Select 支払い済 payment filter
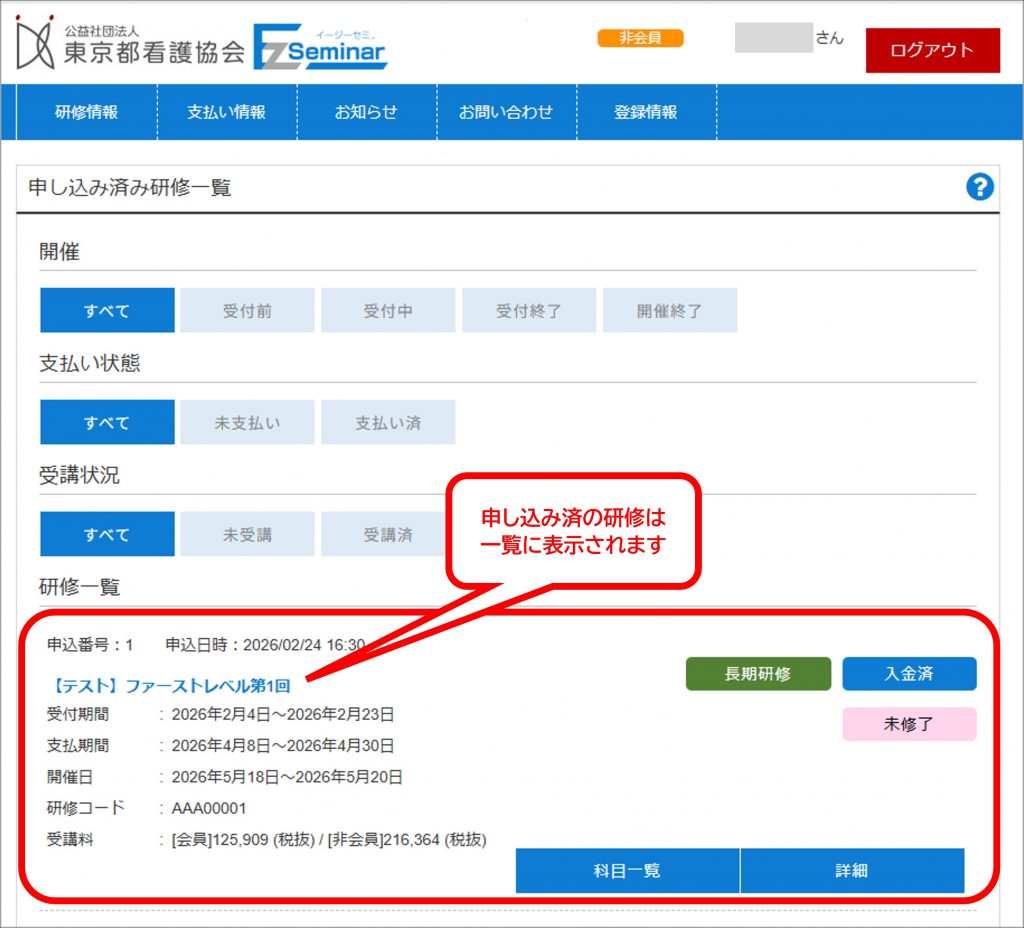This screenshot has width=1024, height=928. pos(388,423)
